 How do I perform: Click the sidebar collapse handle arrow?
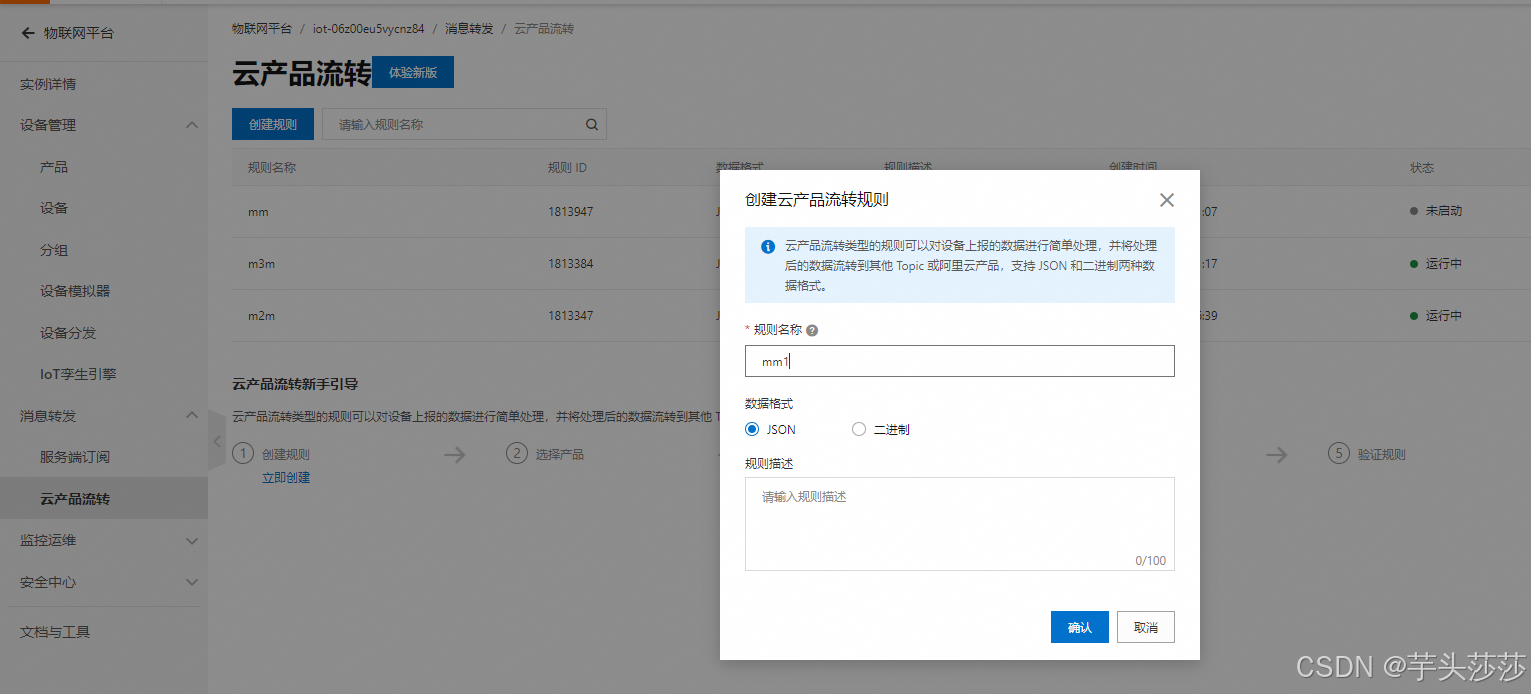(217, 440)
